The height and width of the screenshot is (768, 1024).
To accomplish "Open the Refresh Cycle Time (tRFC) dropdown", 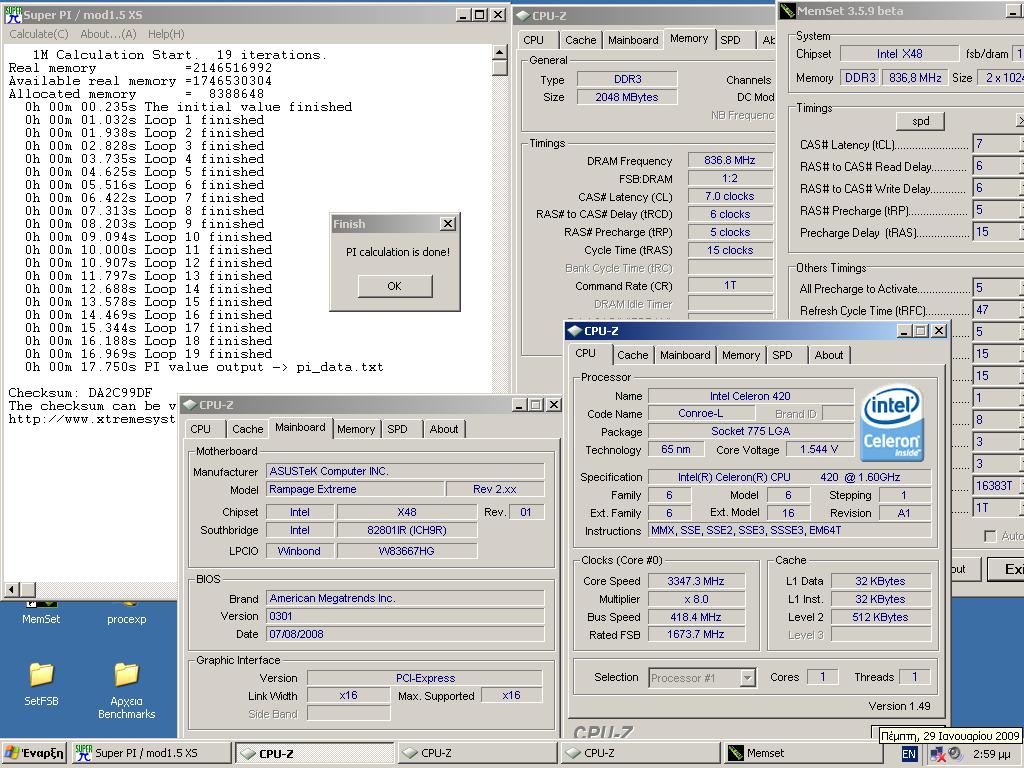I will click(998, 310).
